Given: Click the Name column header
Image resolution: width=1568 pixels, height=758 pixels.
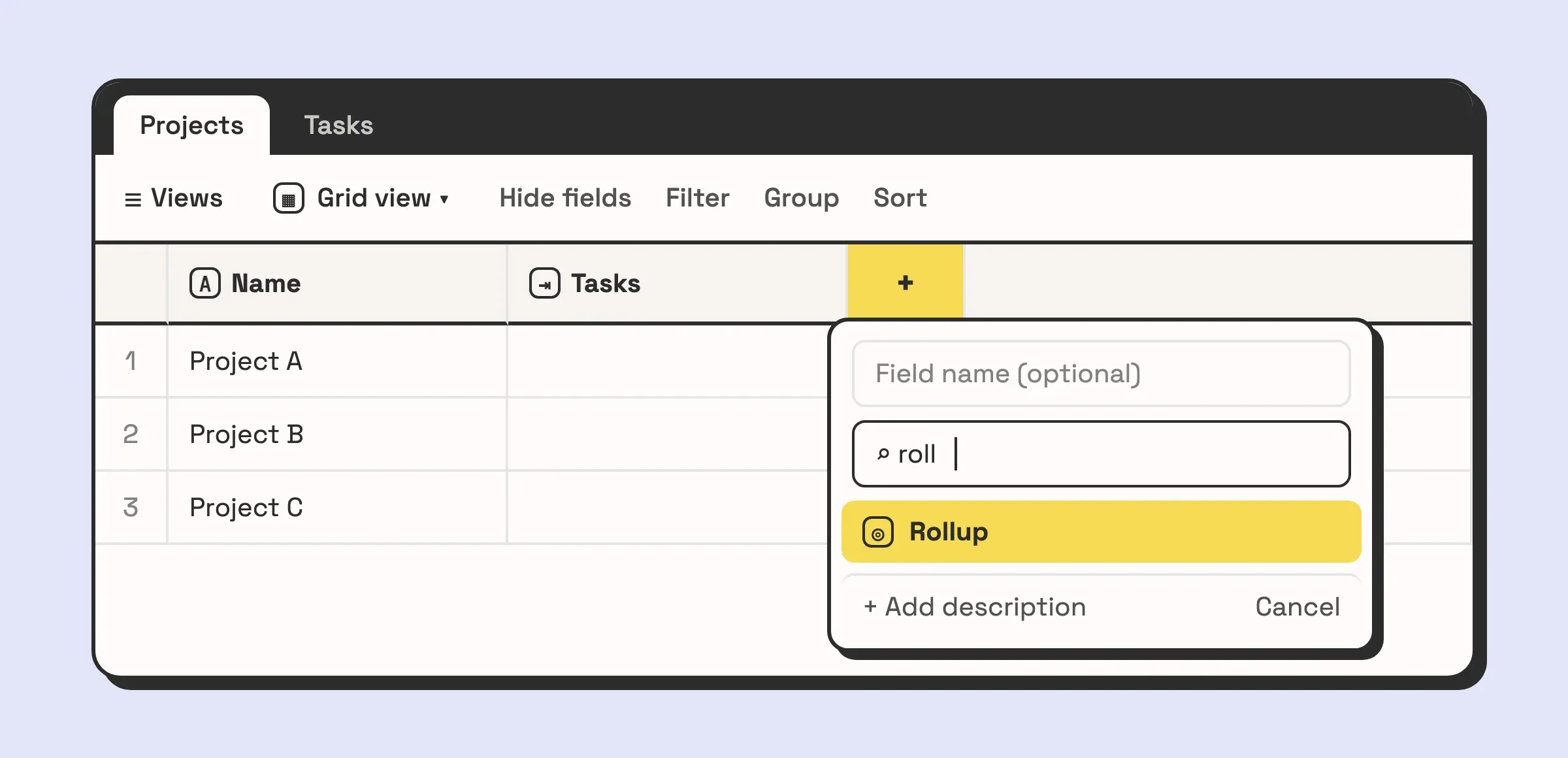Looking at the screenshot, I should (337, 284).
